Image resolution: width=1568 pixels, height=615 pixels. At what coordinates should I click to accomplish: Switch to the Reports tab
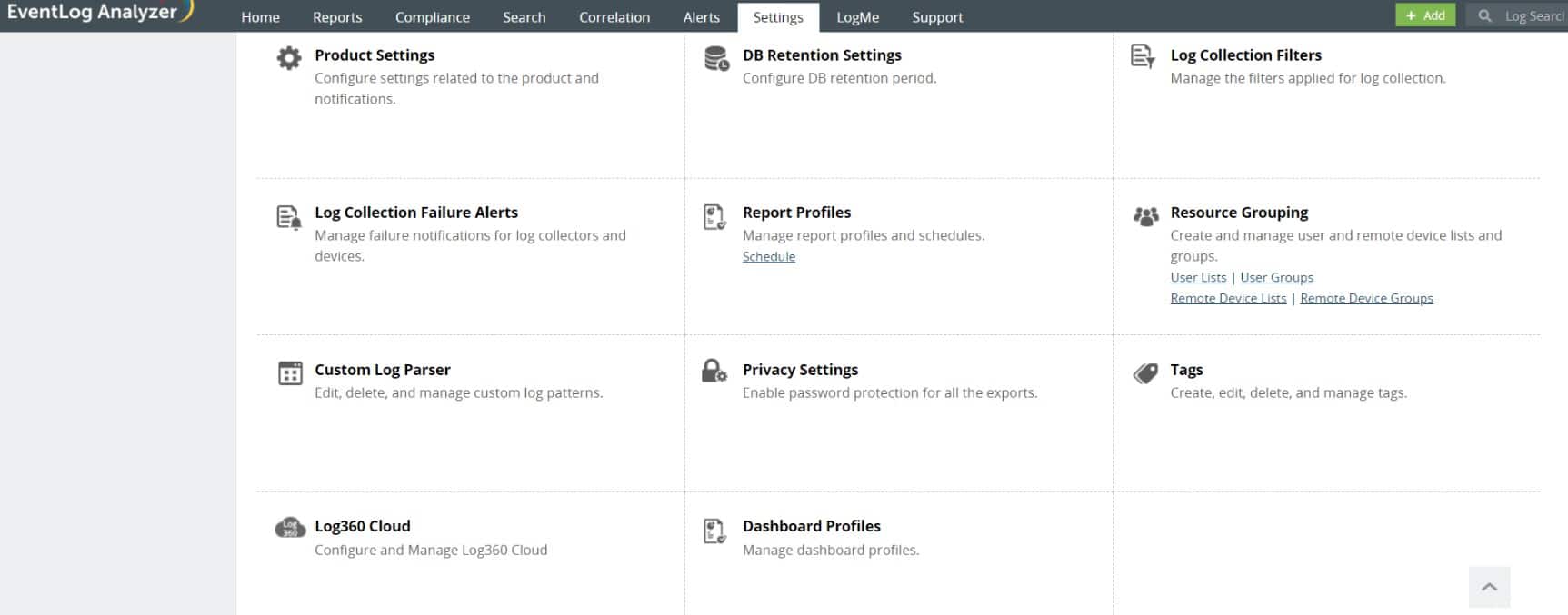(x=337, y=17)
